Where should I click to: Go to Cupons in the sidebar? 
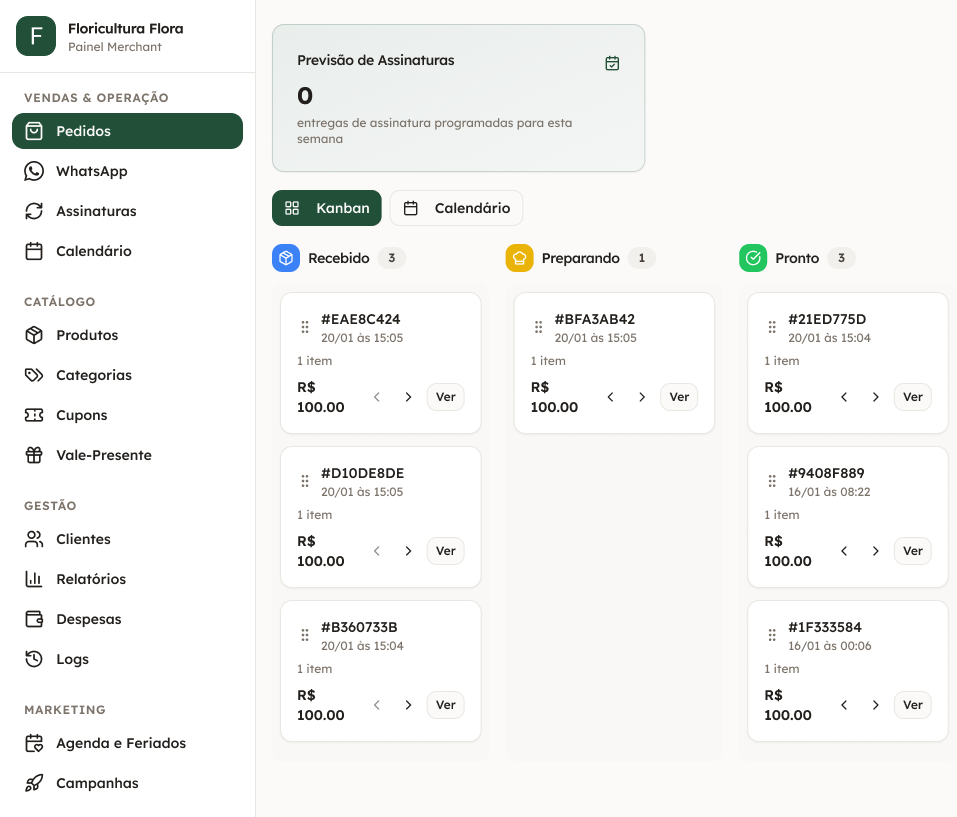pos(81,415)
